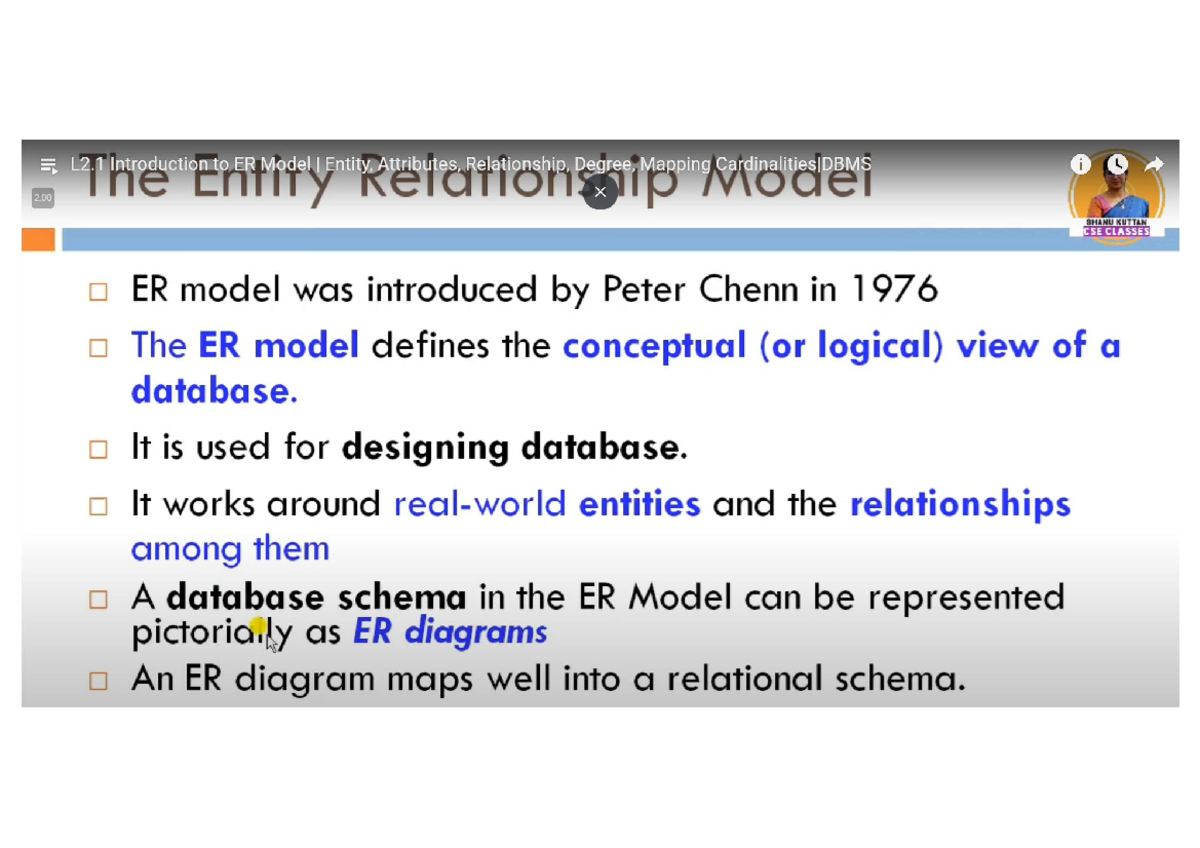The image size is (1200, 848).
Task: Open the video title link
Action: [470, 164]
